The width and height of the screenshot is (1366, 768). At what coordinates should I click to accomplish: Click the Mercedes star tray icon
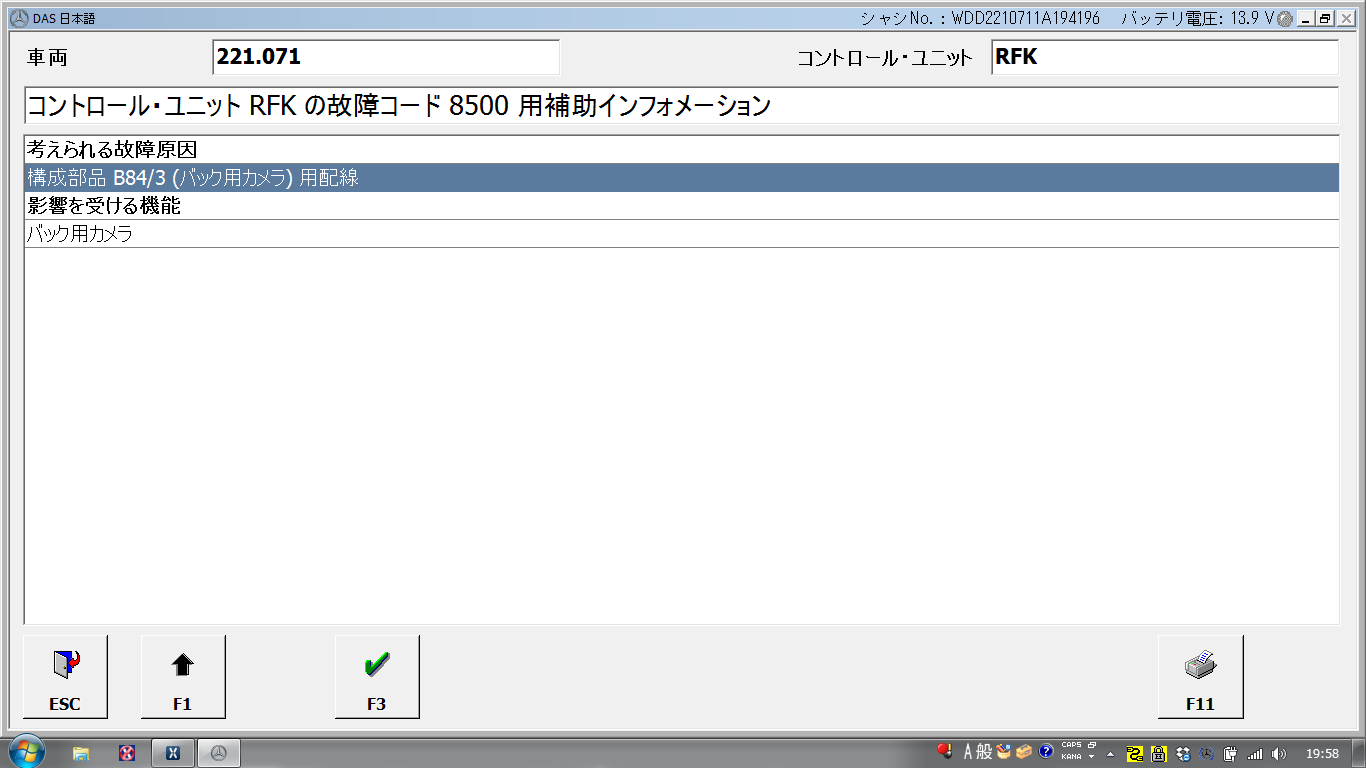pos(1207,753)
